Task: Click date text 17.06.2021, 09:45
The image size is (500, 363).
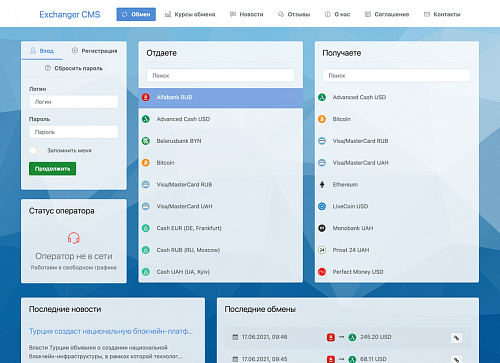Action: (264, 359)
